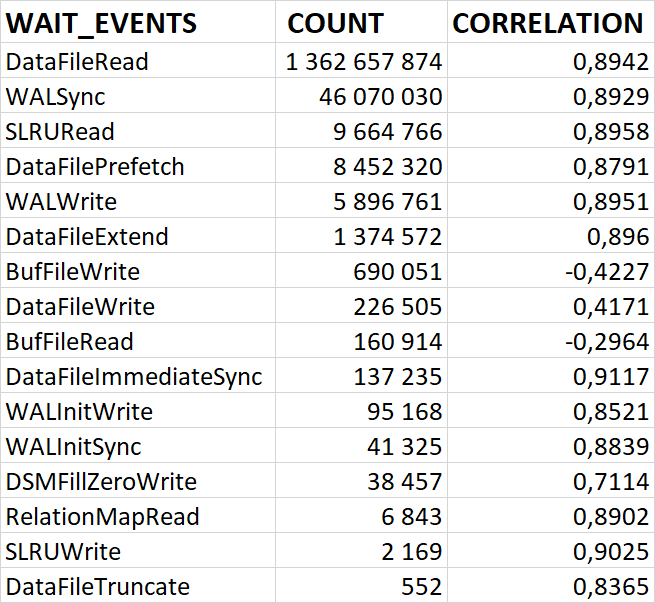Select the DataFilePrefetch cell

point(95,167)
